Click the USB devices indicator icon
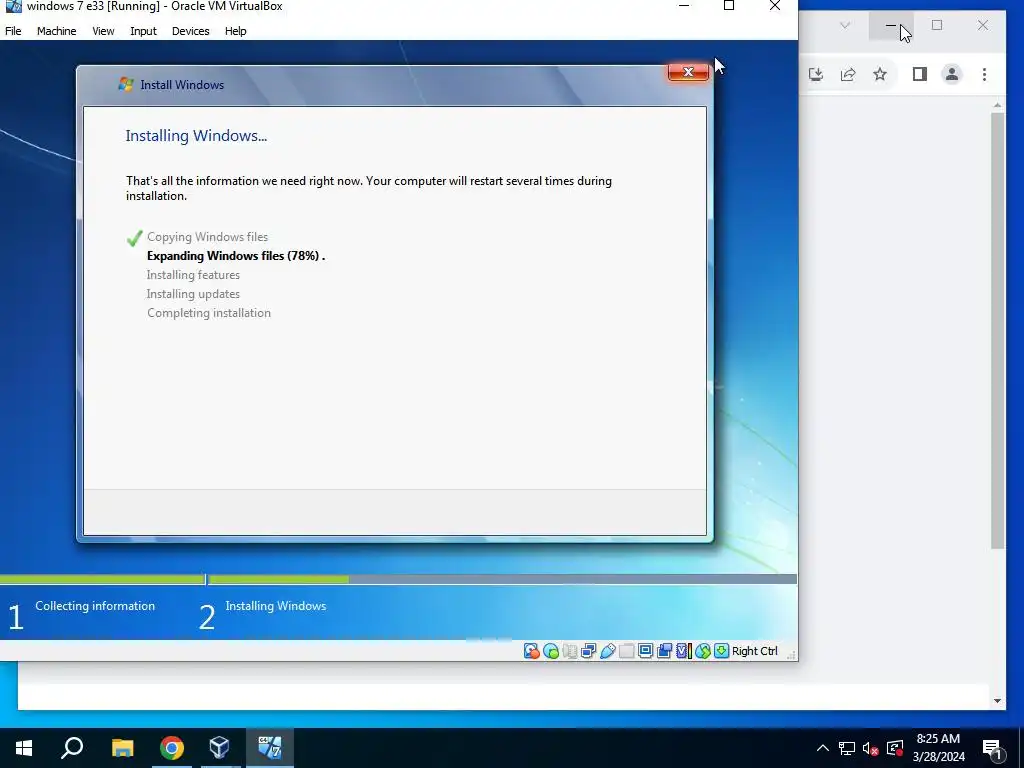The height and width of the screenshot is (768, 1024). [x=607, y=651]
